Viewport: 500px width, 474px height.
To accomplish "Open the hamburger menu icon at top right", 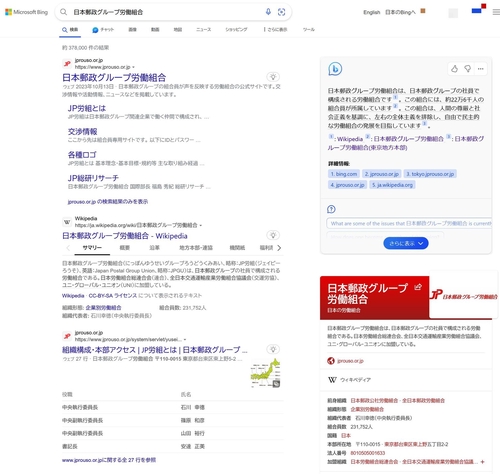I will (496, 12).
